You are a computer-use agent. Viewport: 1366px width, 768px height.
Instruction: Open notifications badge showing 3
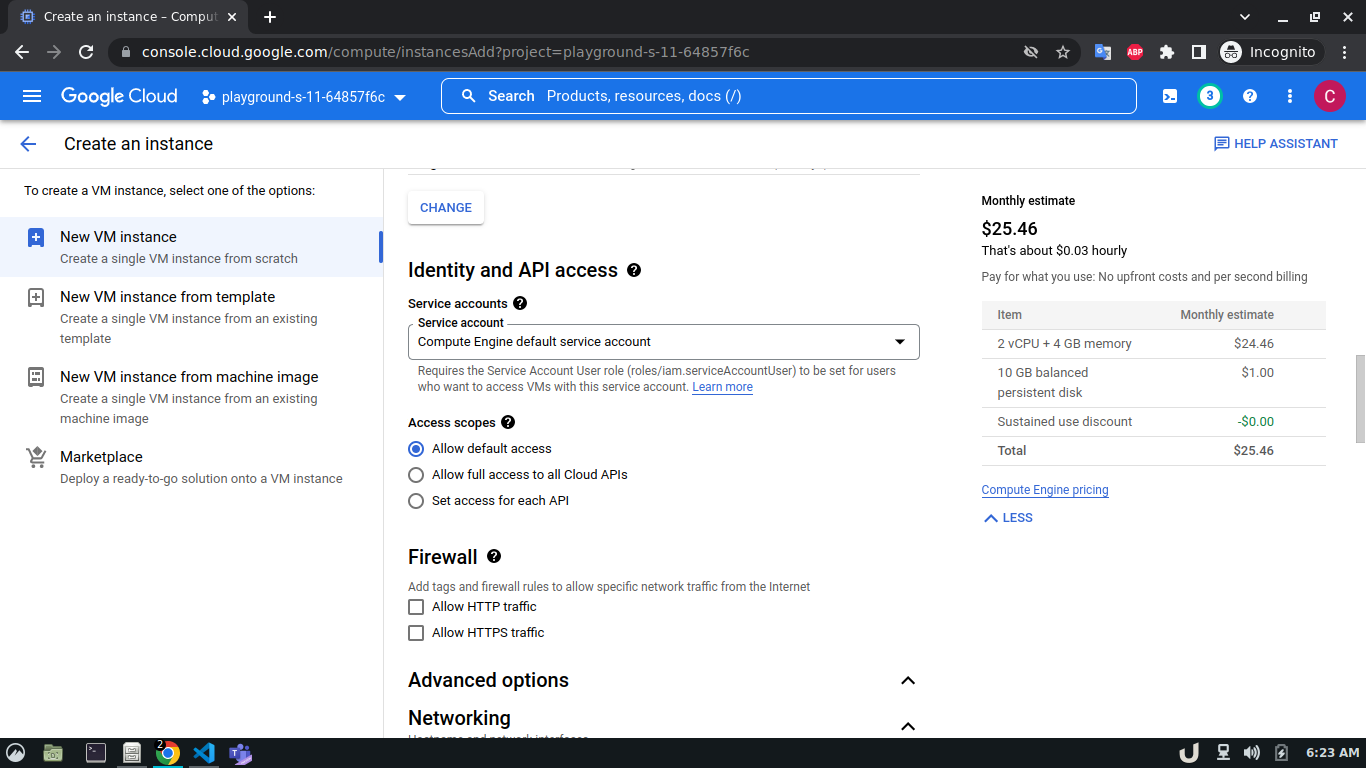[1210, 96]
